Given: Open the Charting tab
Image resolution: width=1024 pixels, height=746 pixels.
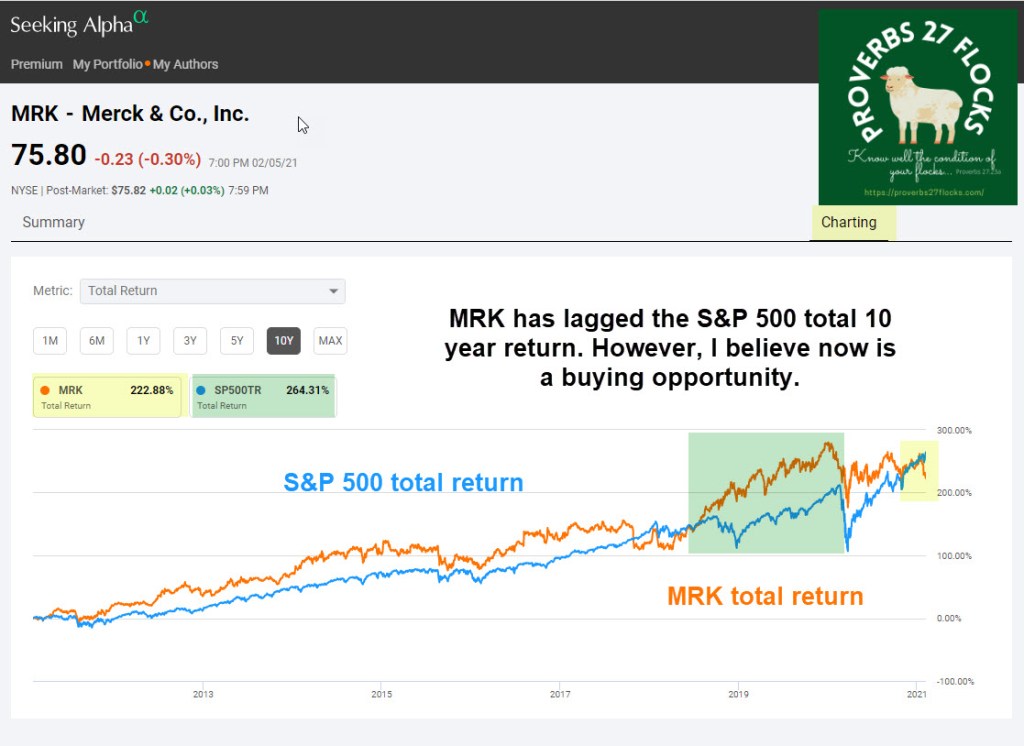Looking at the screenshot, I should point(849,222).
